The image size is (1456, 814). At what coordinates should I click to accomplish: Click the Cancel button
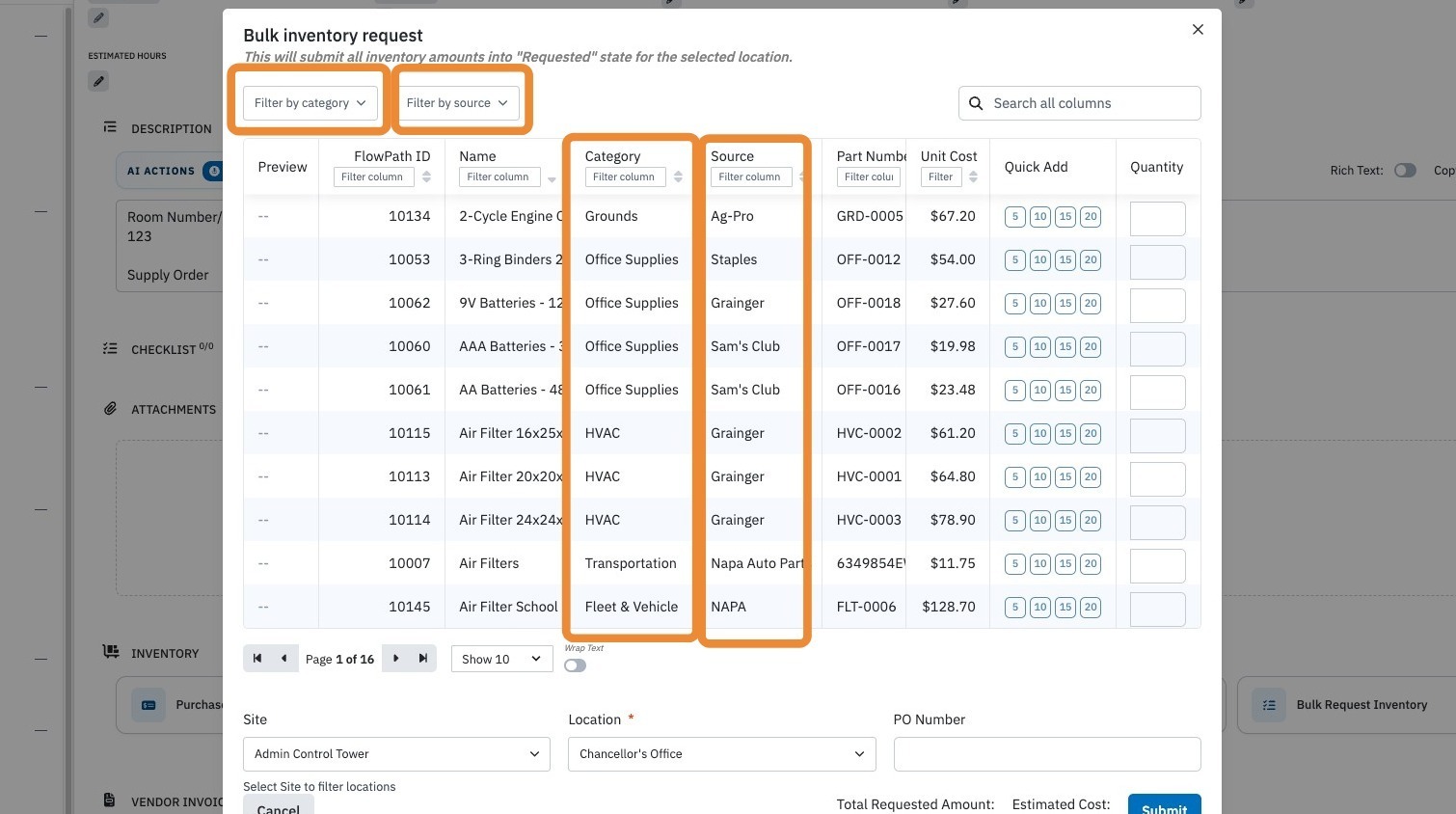[279, 805]
